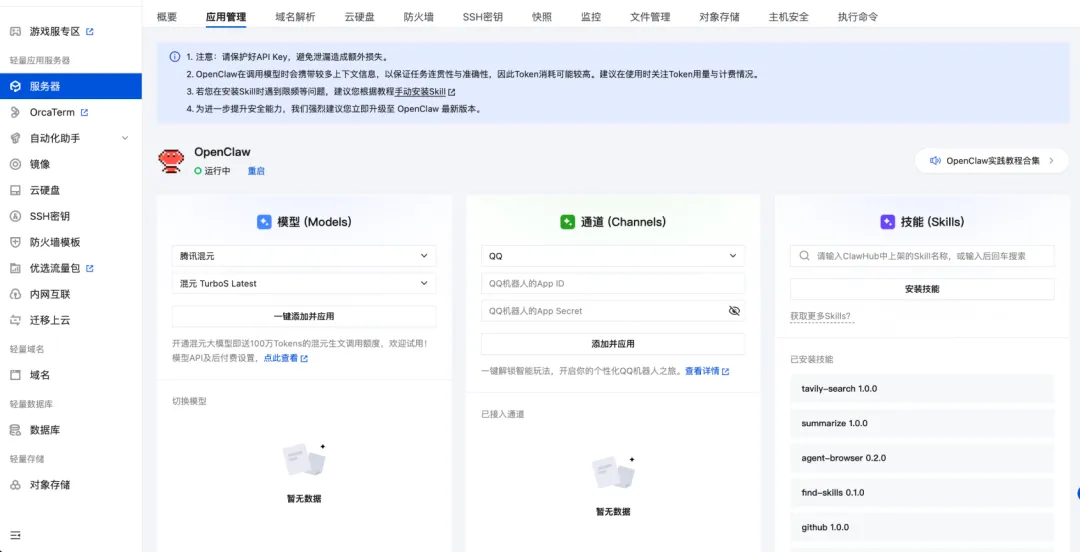This screenshot has height=552, width=1080.
Task: Click the 服务器 cube icon in sidebar
Action: pyautogui.click(x=15, y=86)
